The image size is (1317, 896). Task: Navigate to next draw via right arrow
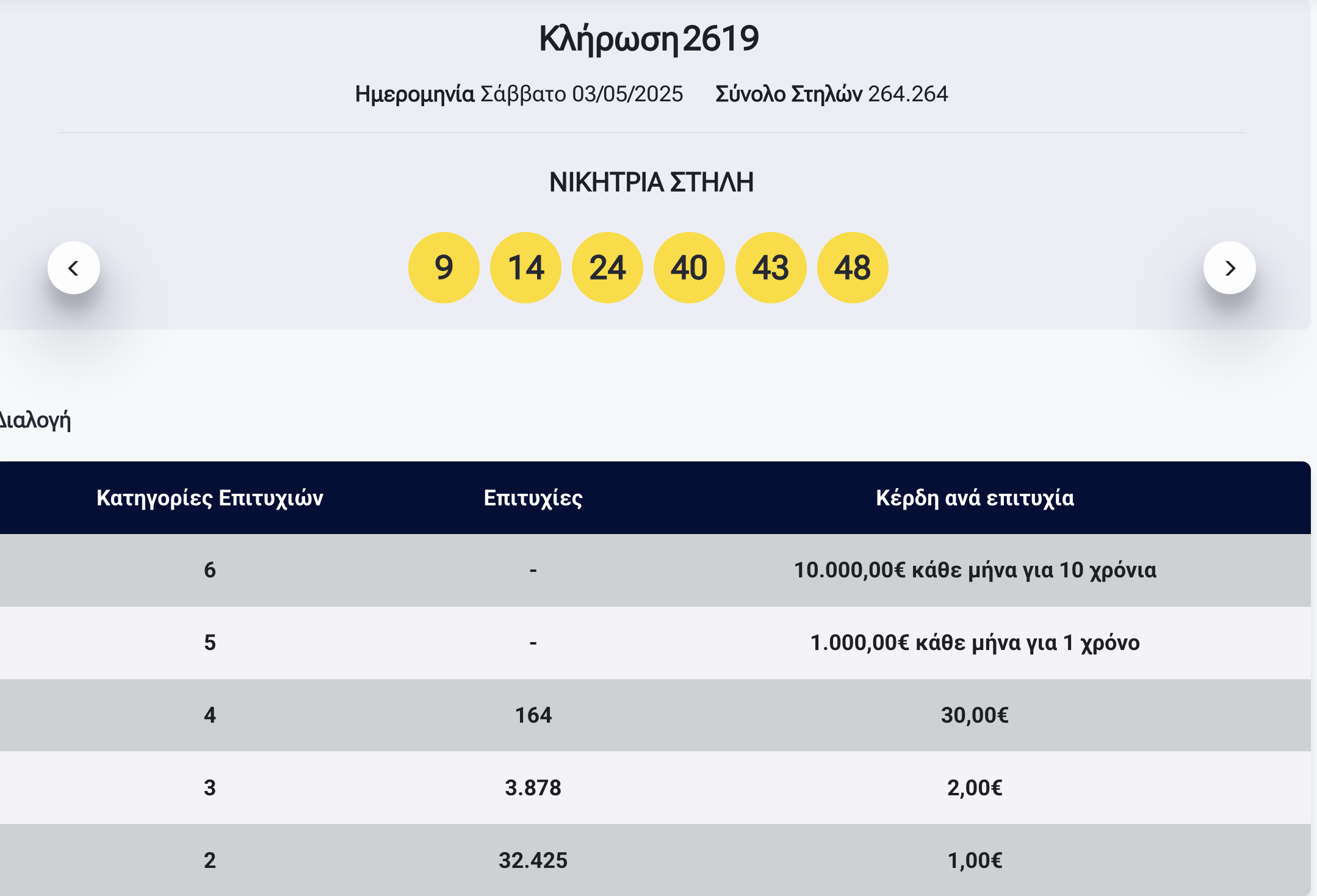click(x=1230, y=267)
